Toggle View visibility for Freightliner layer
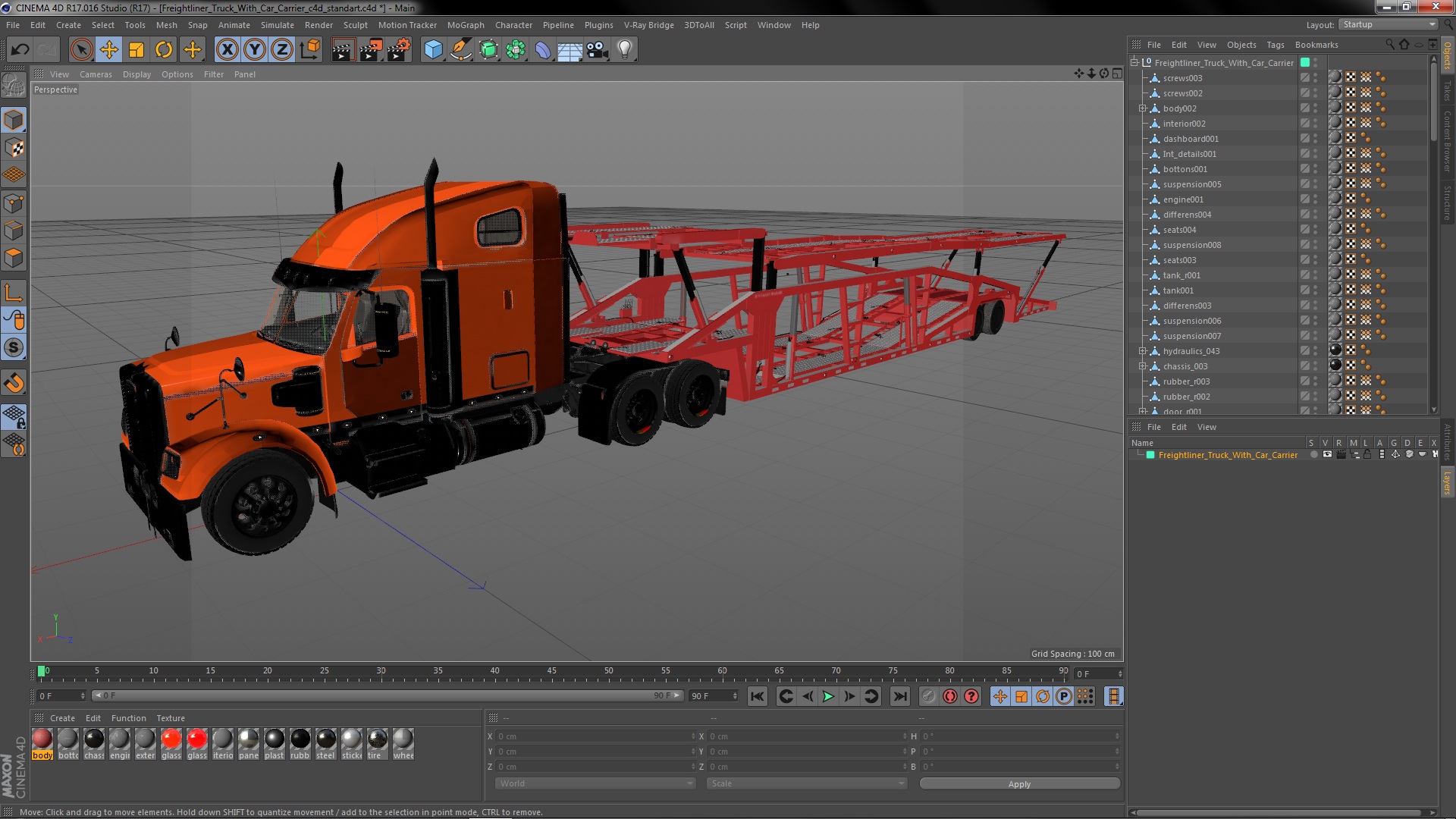Viewport: 1456px width, 819px height. point(1327,455)
